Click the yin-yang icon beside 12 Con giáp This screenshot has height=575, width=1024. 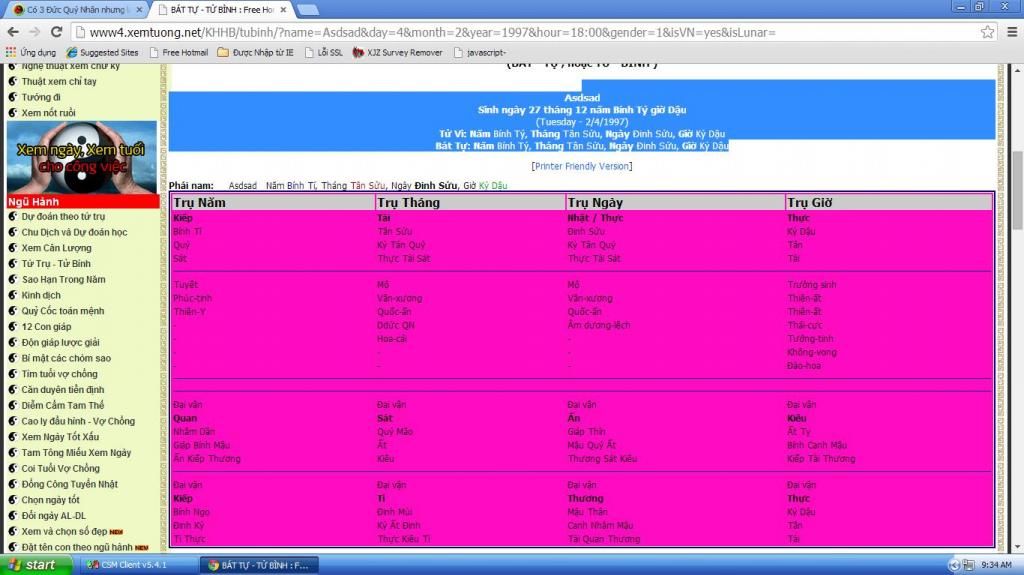coord(12,326)
